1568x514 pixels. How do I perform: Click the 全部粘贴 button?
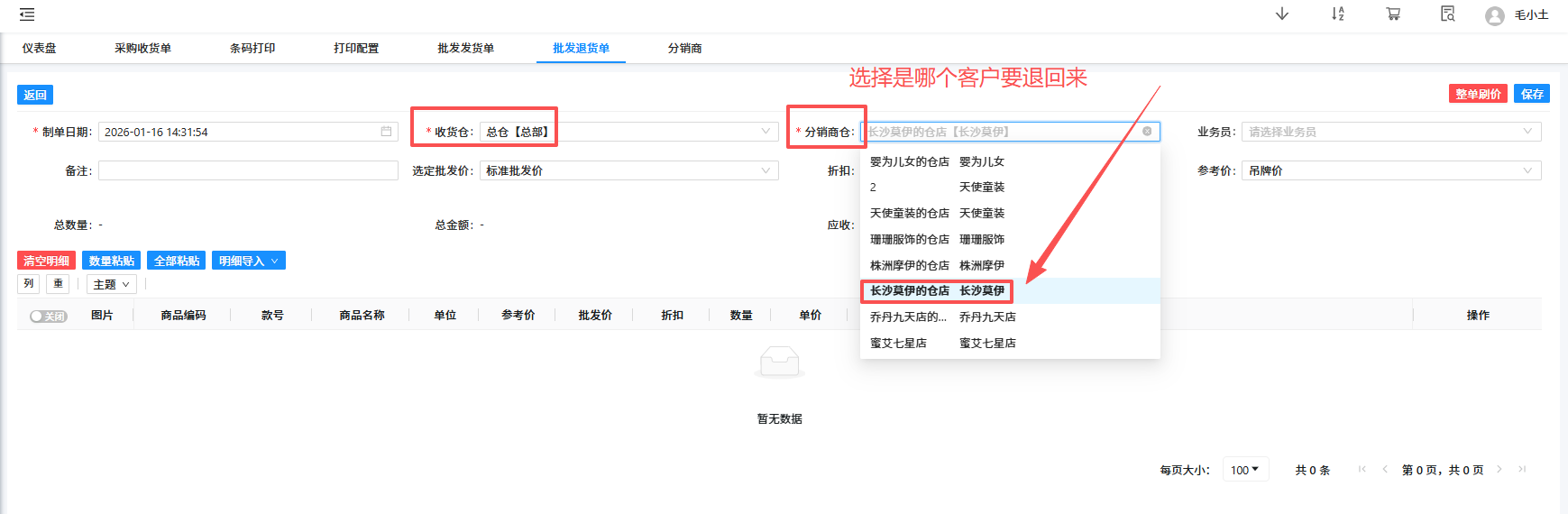click(x=176, y=261)
